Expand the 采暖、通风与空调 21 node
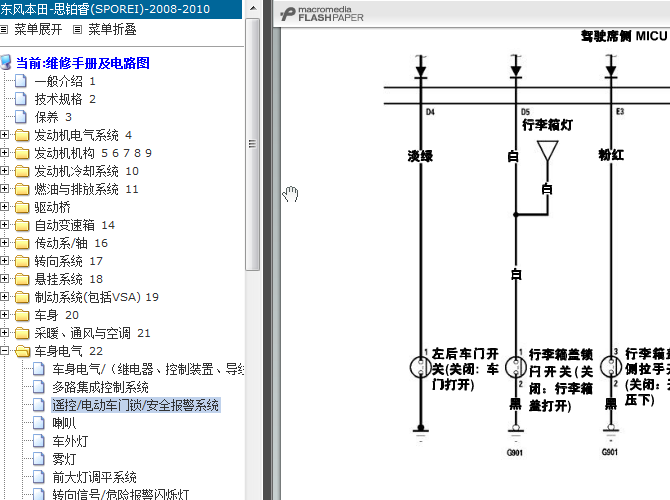The height and width of the screenshot is (500, 670). (x=4, y=332)
